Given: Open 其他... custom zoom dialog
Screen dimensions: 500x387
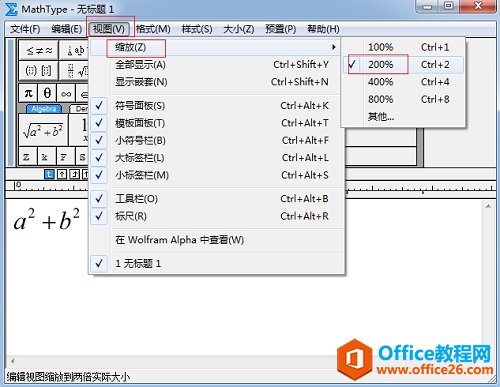Looking at the screenshot, I should pyautogui.click(x=403, y=116).
